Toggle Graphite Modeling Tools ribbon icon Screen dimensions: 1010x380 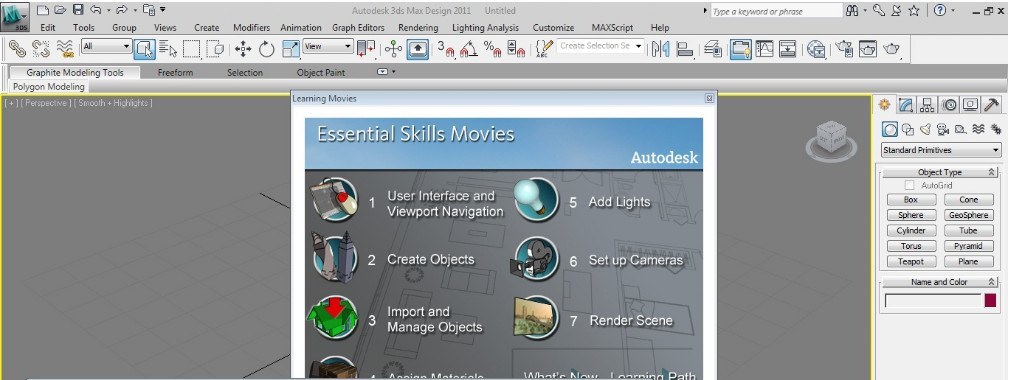tap(741, 49)
